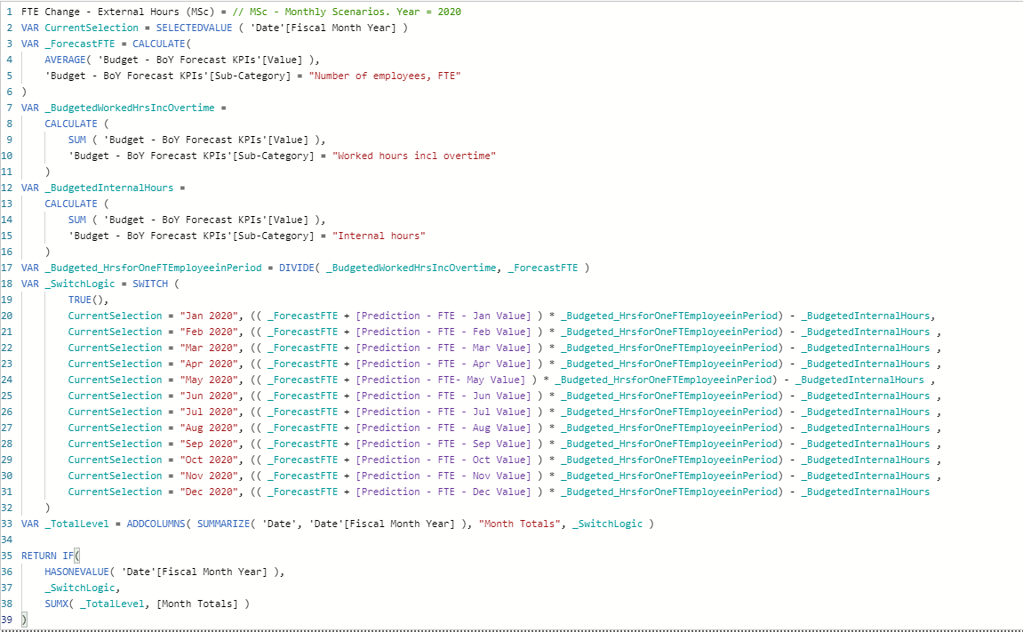Select the SUM function on line 9
The width and height of the screenshot is (1023, 632).
pyautogui.click(x=77, y=139)
